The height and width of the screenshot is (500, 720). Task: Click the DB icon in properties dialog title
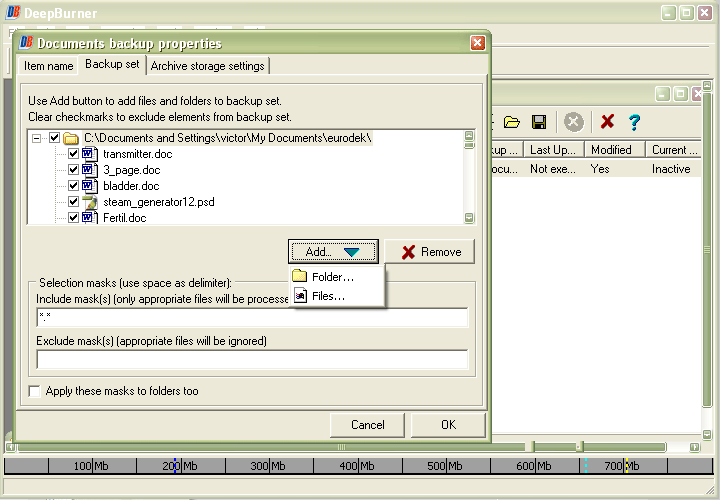point(26,43)
